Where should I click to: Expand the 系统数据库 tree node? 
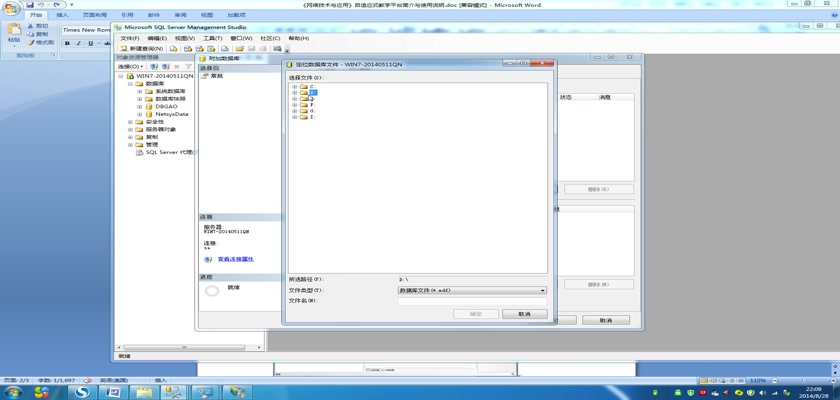click(x=140, y=92)
